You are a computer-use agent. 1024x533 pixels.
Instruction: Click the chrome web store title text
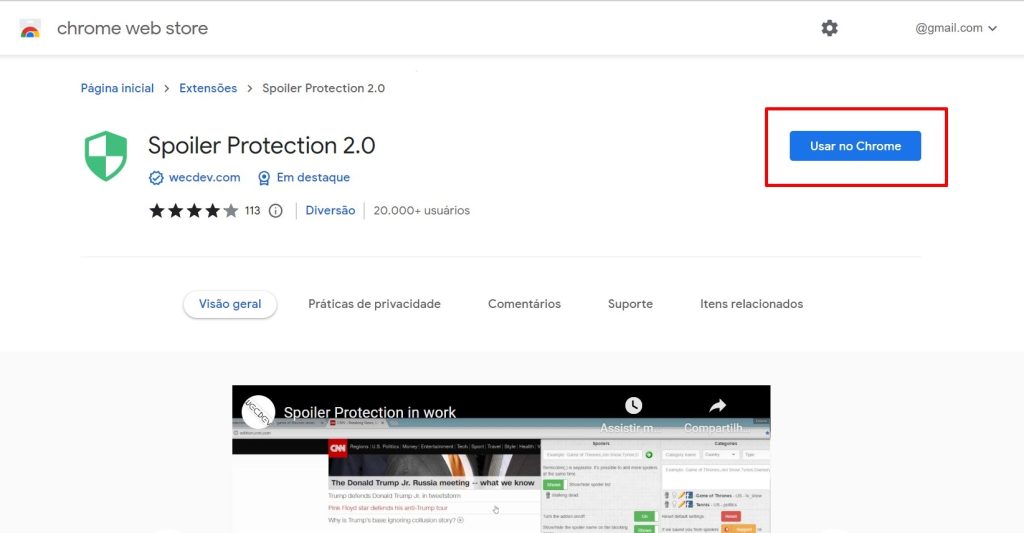[x=133, y=28]
